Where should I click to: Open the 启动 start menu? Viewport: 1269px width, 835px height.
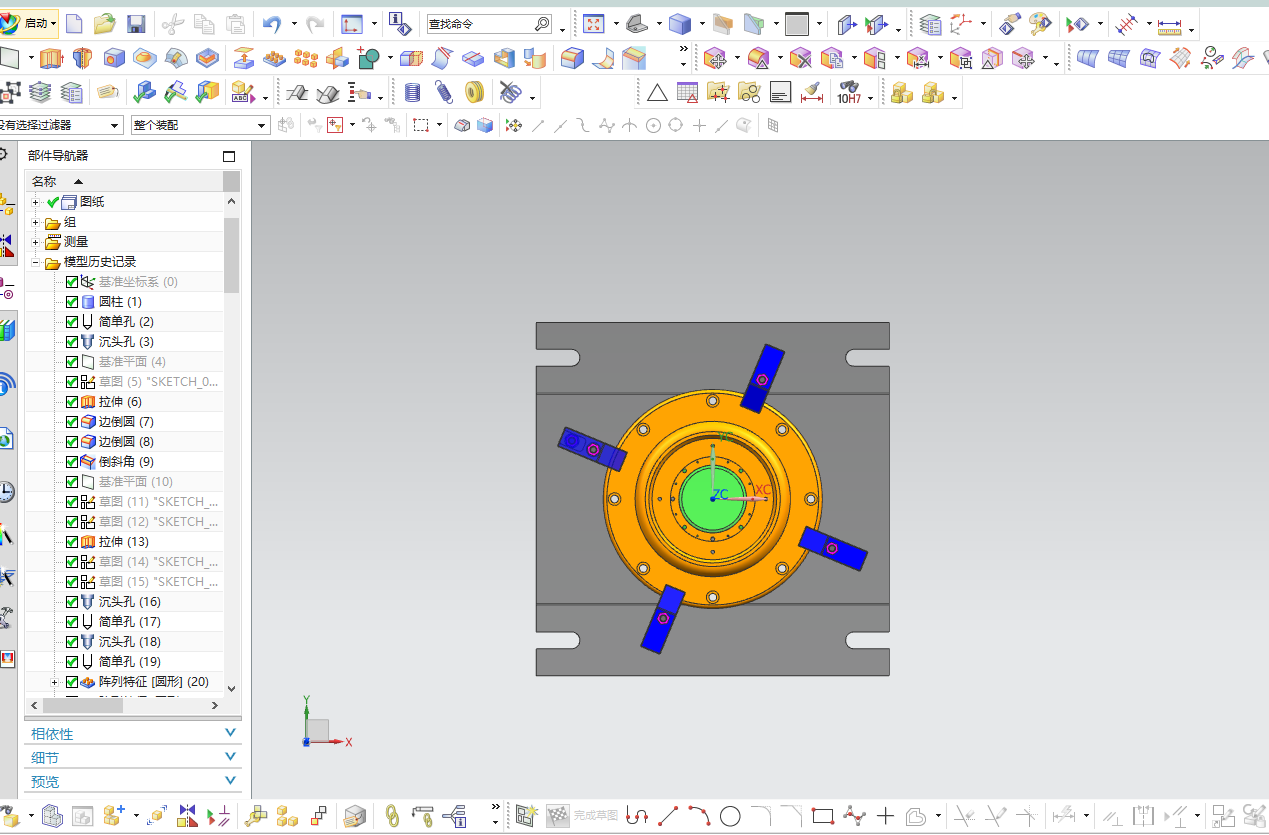tap(29, 23)
